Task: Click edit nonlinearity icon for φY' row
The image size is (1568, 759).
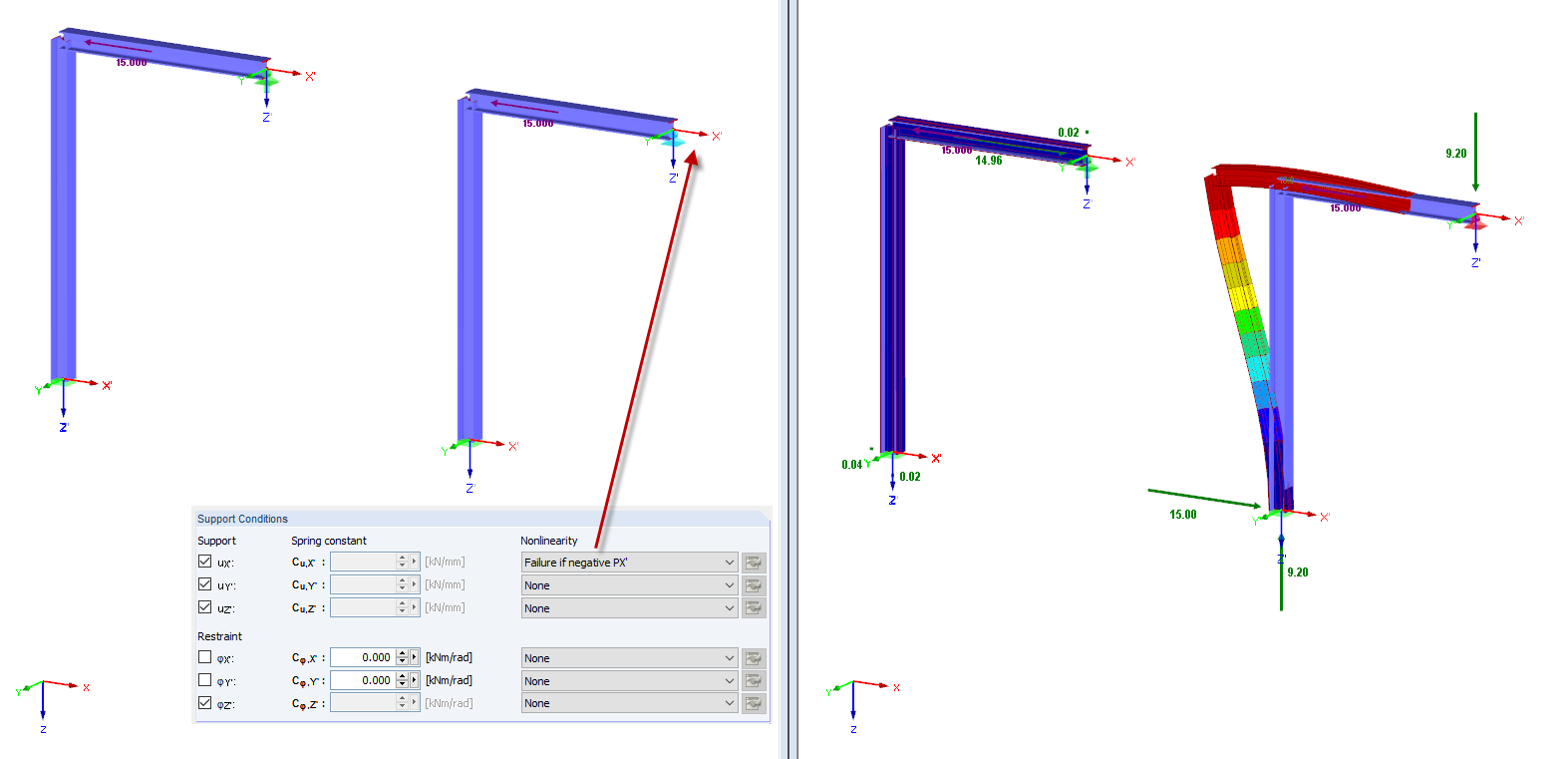Action: pos(754,681)
